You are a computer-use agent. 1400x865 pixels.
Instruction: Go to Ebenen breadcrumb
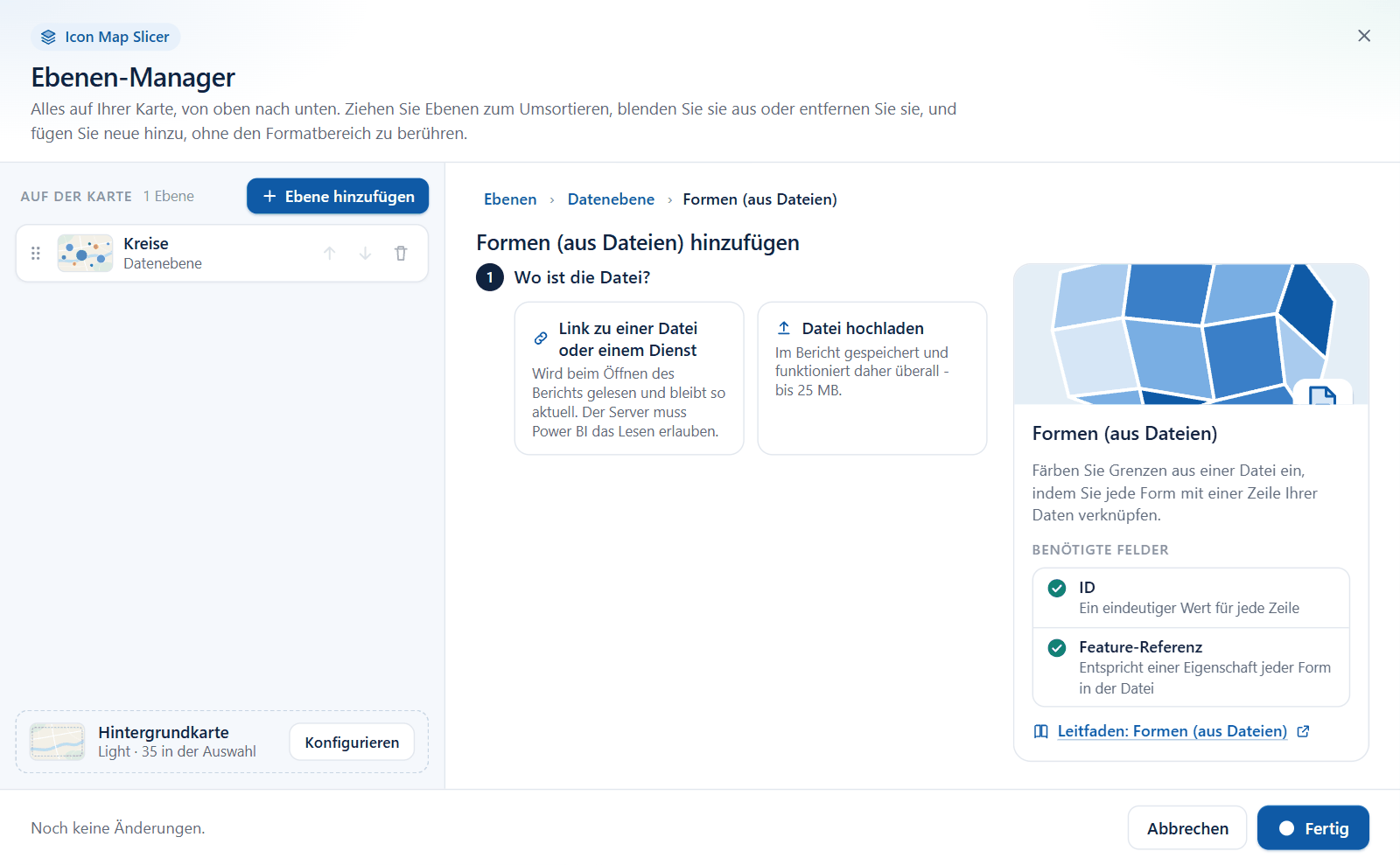[x=510, y=199]
